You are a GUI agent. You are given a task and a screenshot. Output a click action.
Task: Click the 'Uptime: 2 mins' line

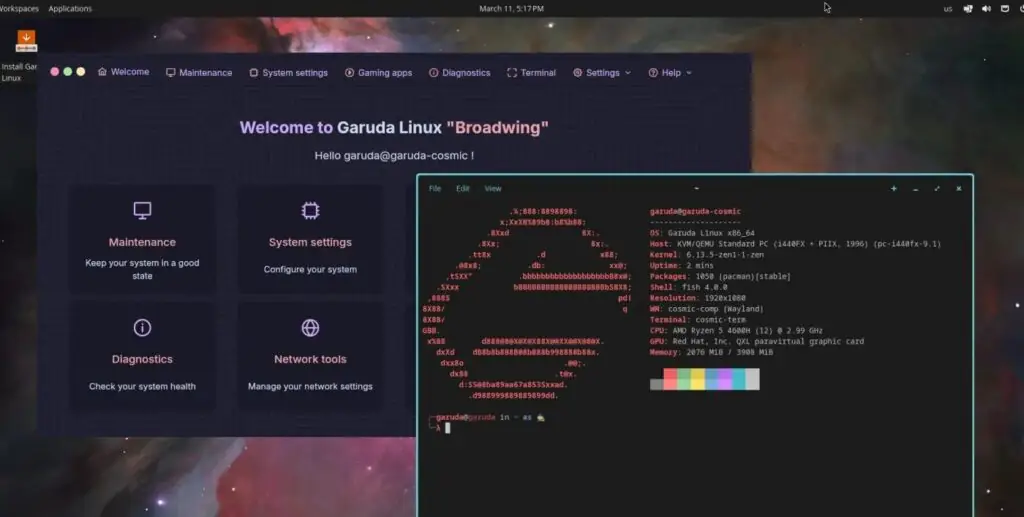click(x=682, y=266)
